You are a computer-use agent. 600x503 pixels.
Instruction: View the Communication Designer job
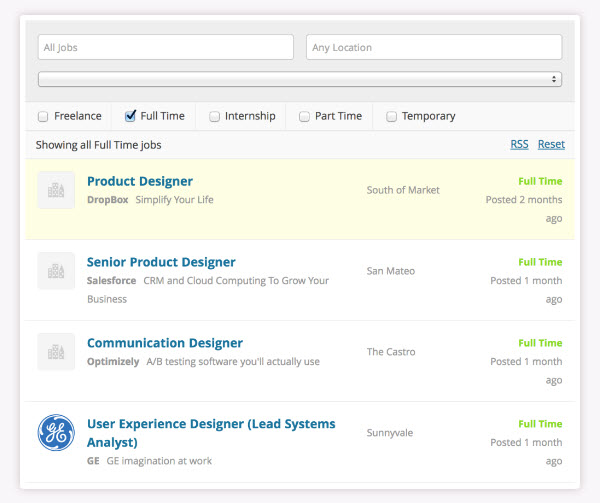[165, 343]
